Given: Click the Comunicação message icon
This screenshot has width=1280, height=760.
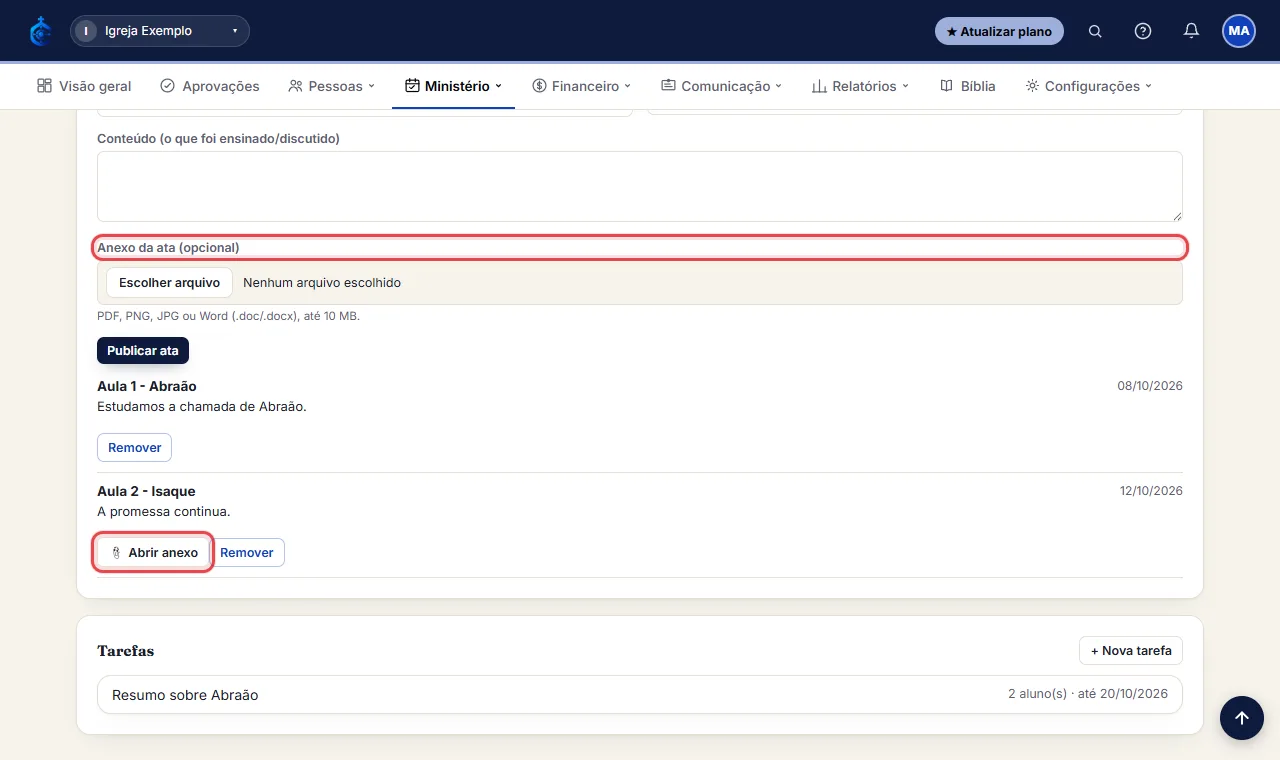Looking at the screenshot, I should (x=668, y=86).
